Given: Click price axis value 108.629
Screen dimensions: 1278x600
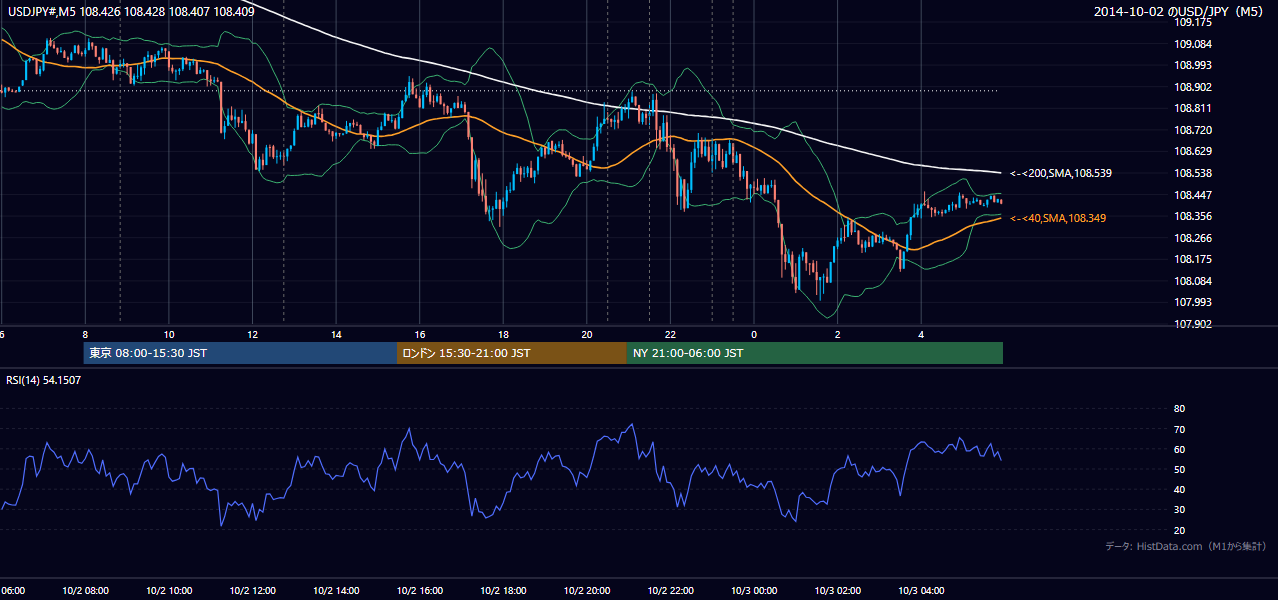Looking at the screenshot, I should [1193, 151].
